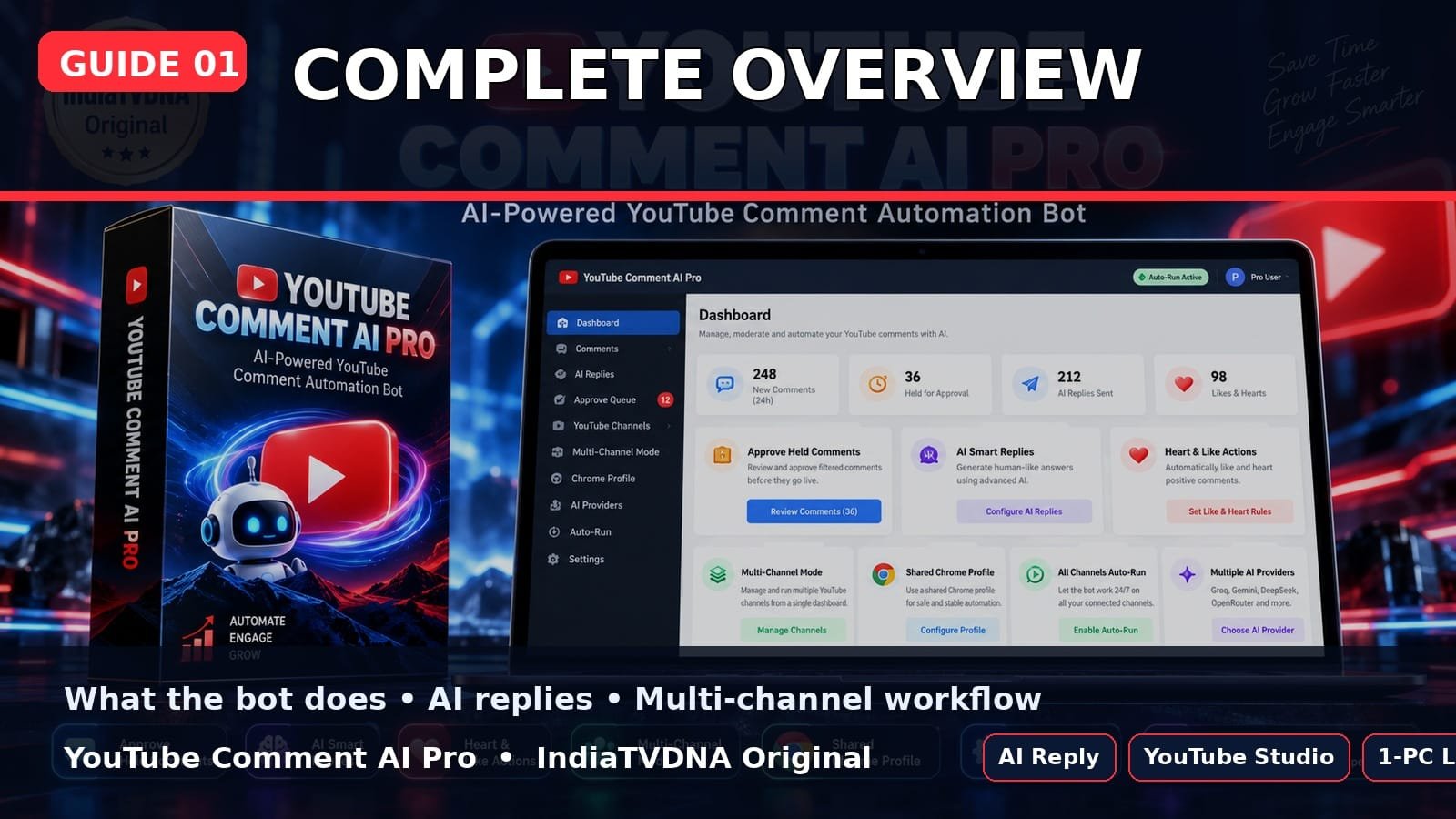Screen dimensions: 1456x819
Task: Click "AI-Powered YouTube Comment Automation Bot" subtitle
Action: click(x=773, y=214)
